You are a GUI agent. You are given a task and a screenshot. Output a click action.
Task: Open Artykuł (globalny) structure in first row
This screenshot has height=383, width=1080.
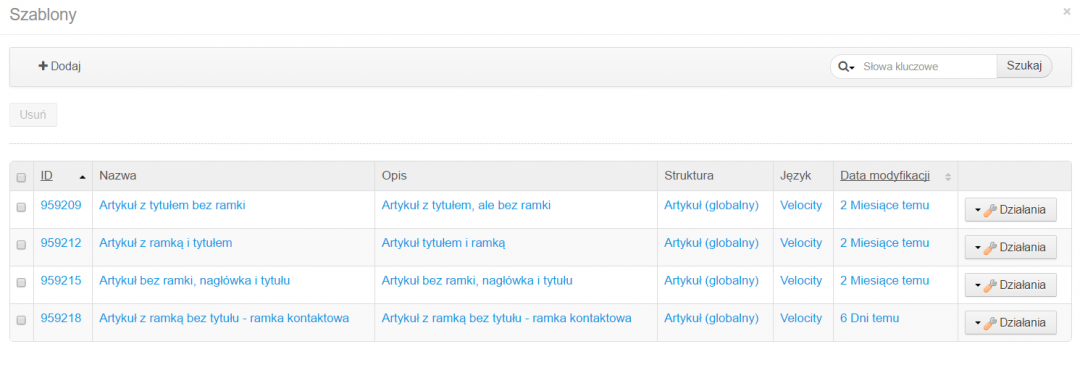[x=712, y=205]
